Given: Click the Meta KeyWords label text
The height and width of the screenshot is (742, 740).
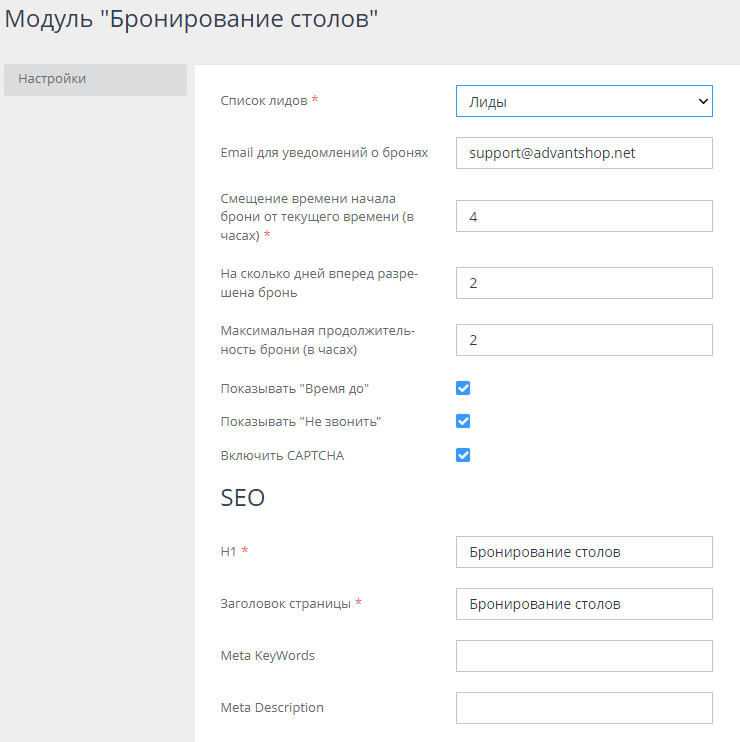Looking at the screenshot, I should coord(267,655).
